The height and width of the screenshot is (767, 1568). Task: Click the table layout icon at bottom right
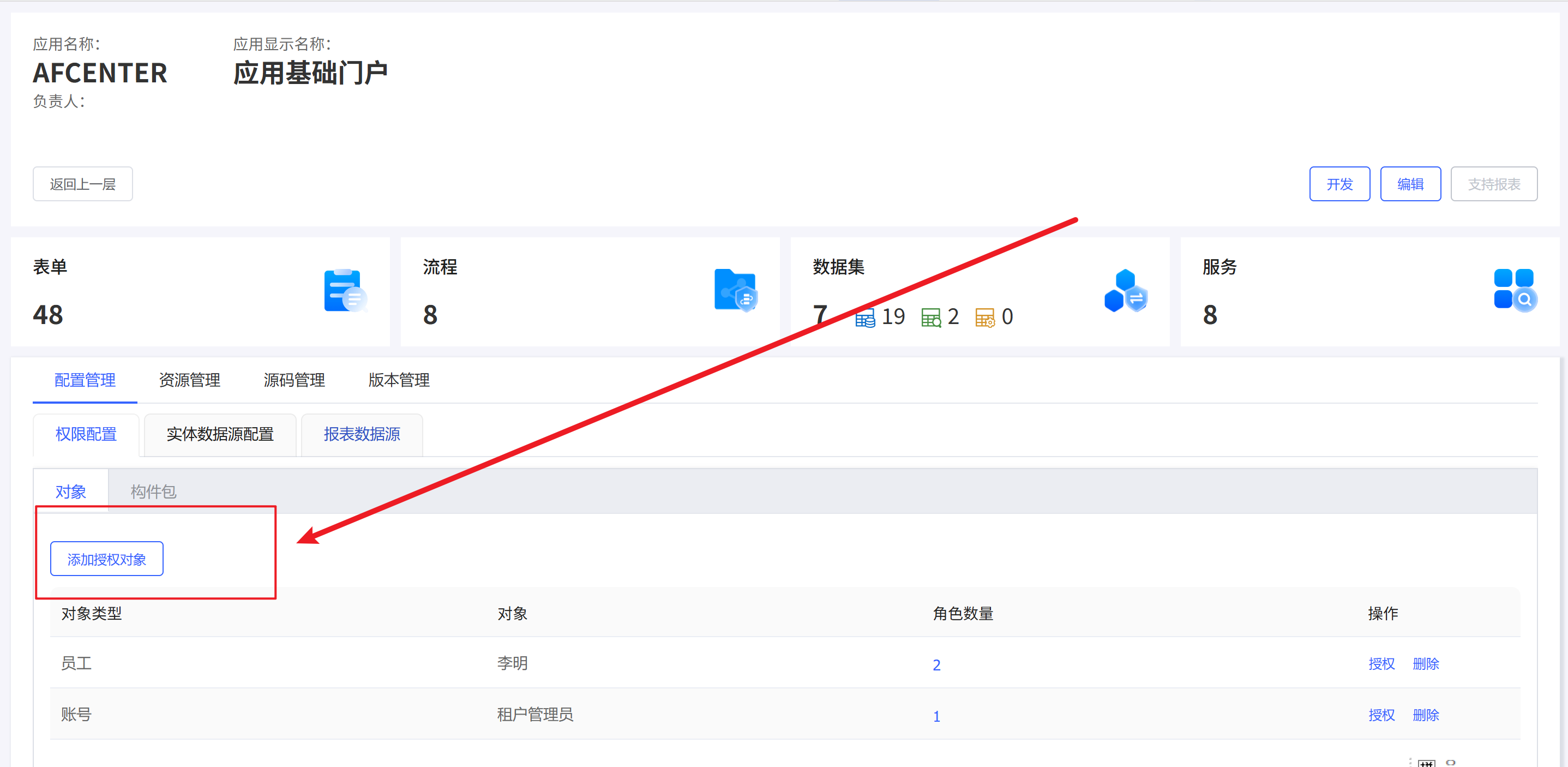pos(1426,763)
